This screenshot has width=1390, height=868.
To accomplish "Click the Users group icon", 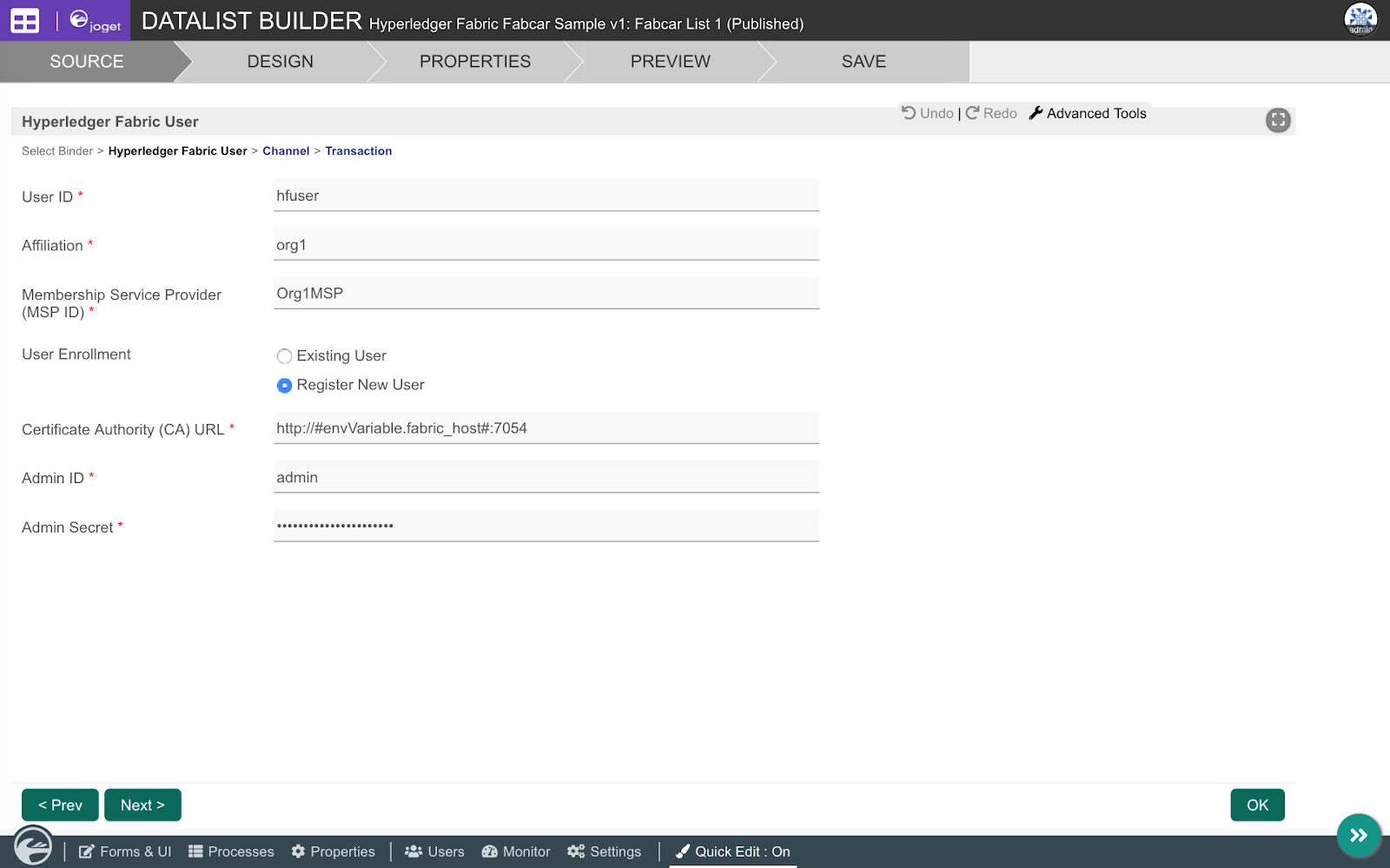I will click(414, 851).
